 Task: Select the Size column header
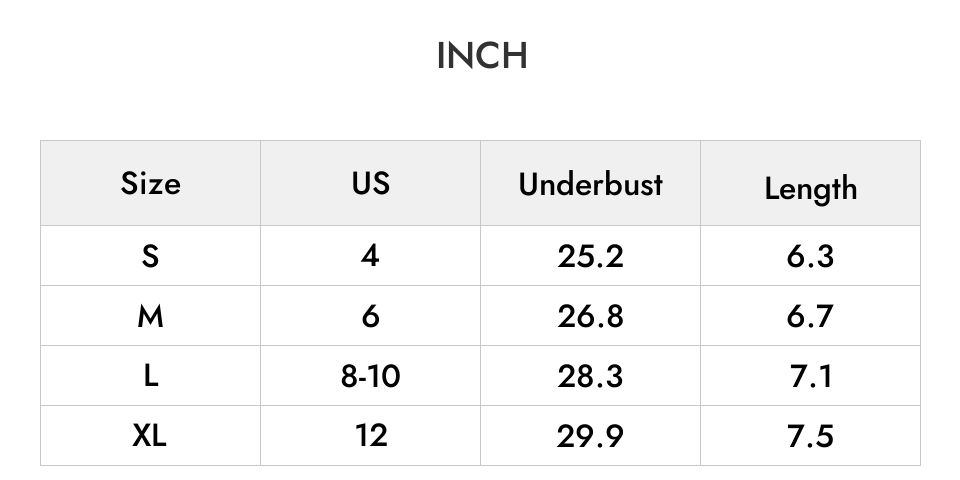click(x=151, y=183)
